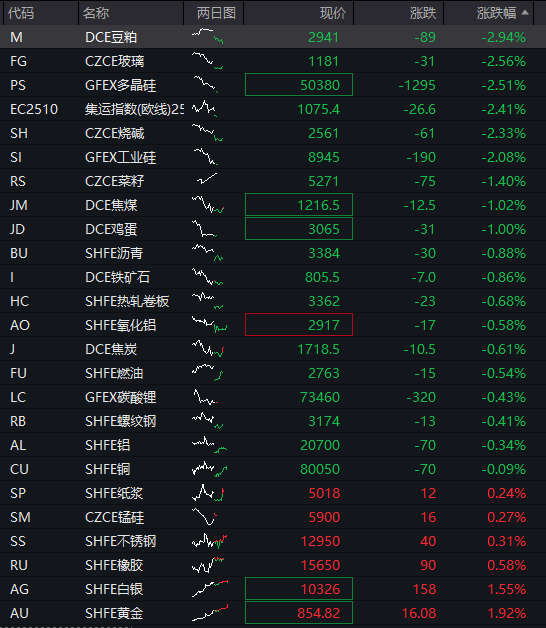546x628 pixels.
Task: Select the CZCE玻璃 FG row
Action: pyautogui.click(x=273, y=61)
